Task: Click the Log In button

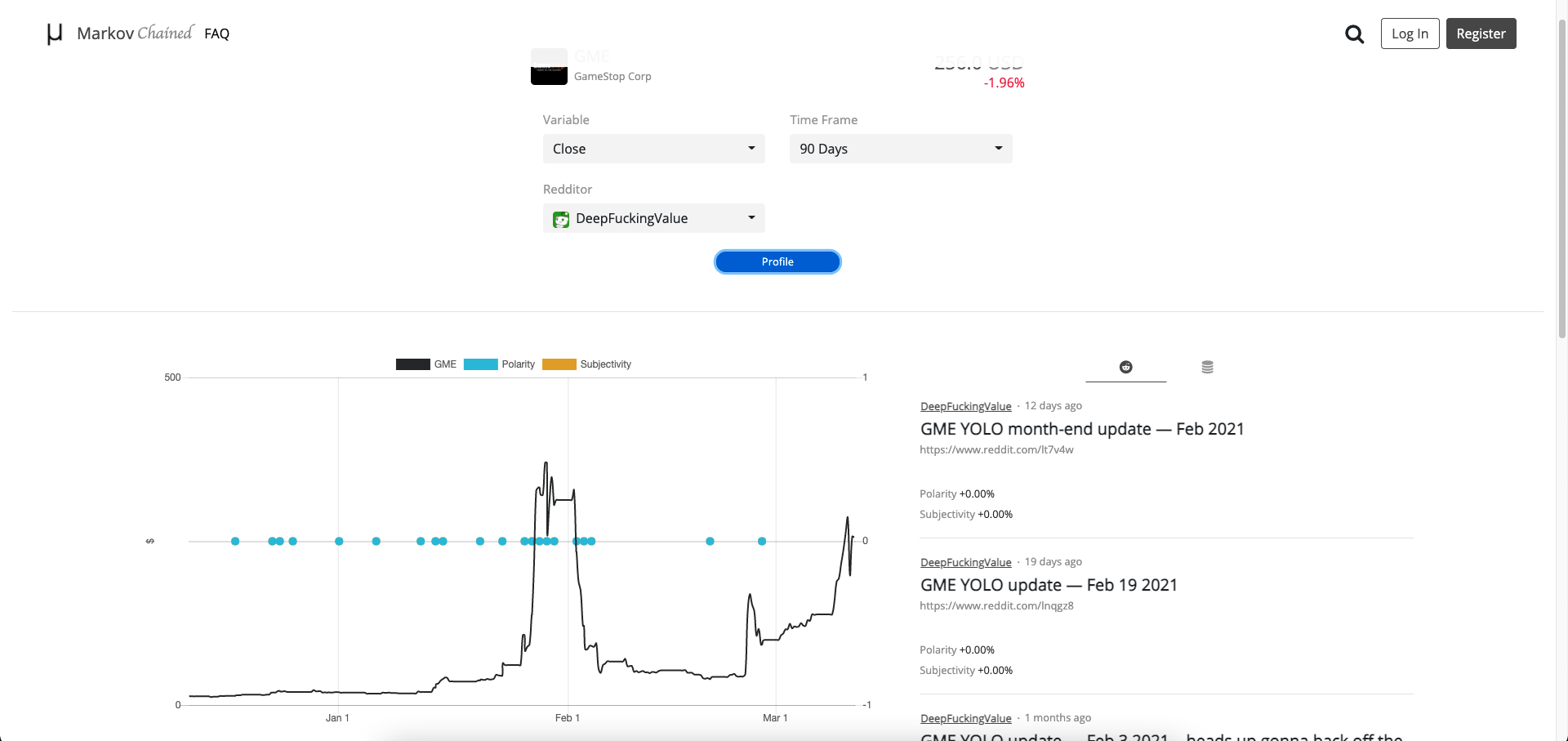Action: (x=1410, y=33)
